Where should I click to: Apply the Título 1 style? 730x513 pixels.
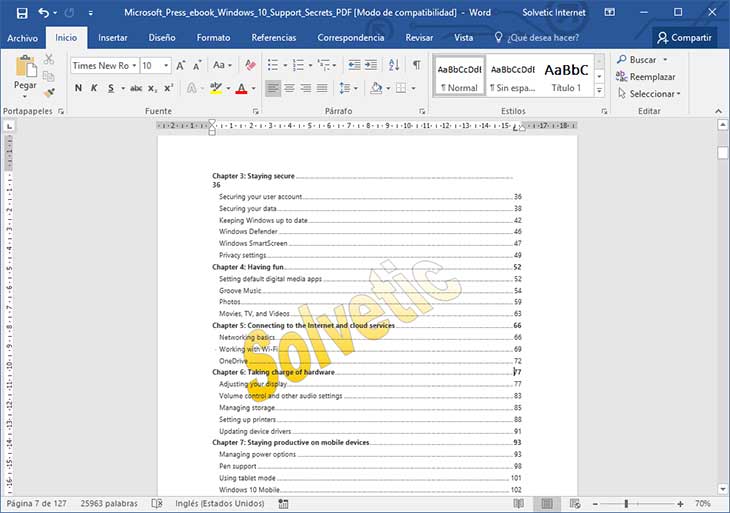click(566, 76)
